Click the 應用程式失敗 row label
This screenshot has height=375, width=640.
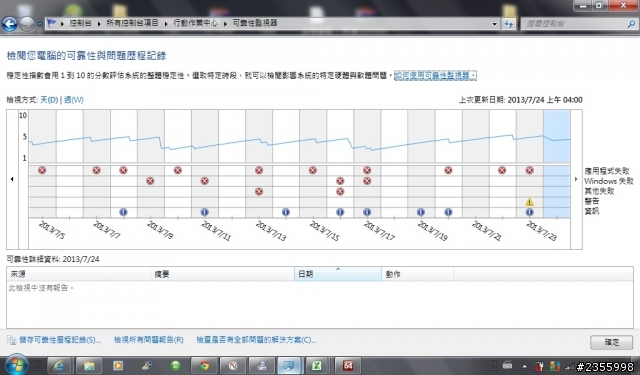coord(607,171)
